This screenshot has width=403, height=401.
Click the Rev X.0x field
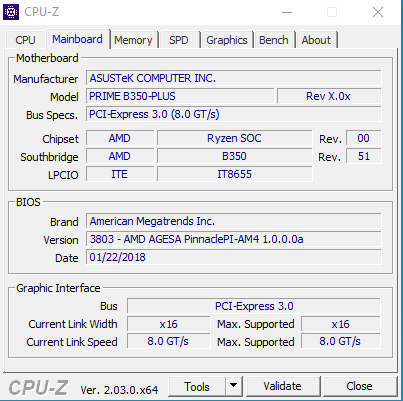(329, 96)
